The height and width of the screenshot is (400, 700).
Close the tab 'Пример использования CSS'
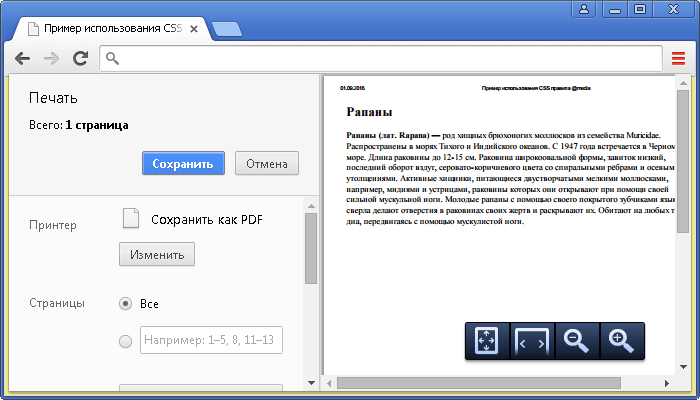coord(194,29)
